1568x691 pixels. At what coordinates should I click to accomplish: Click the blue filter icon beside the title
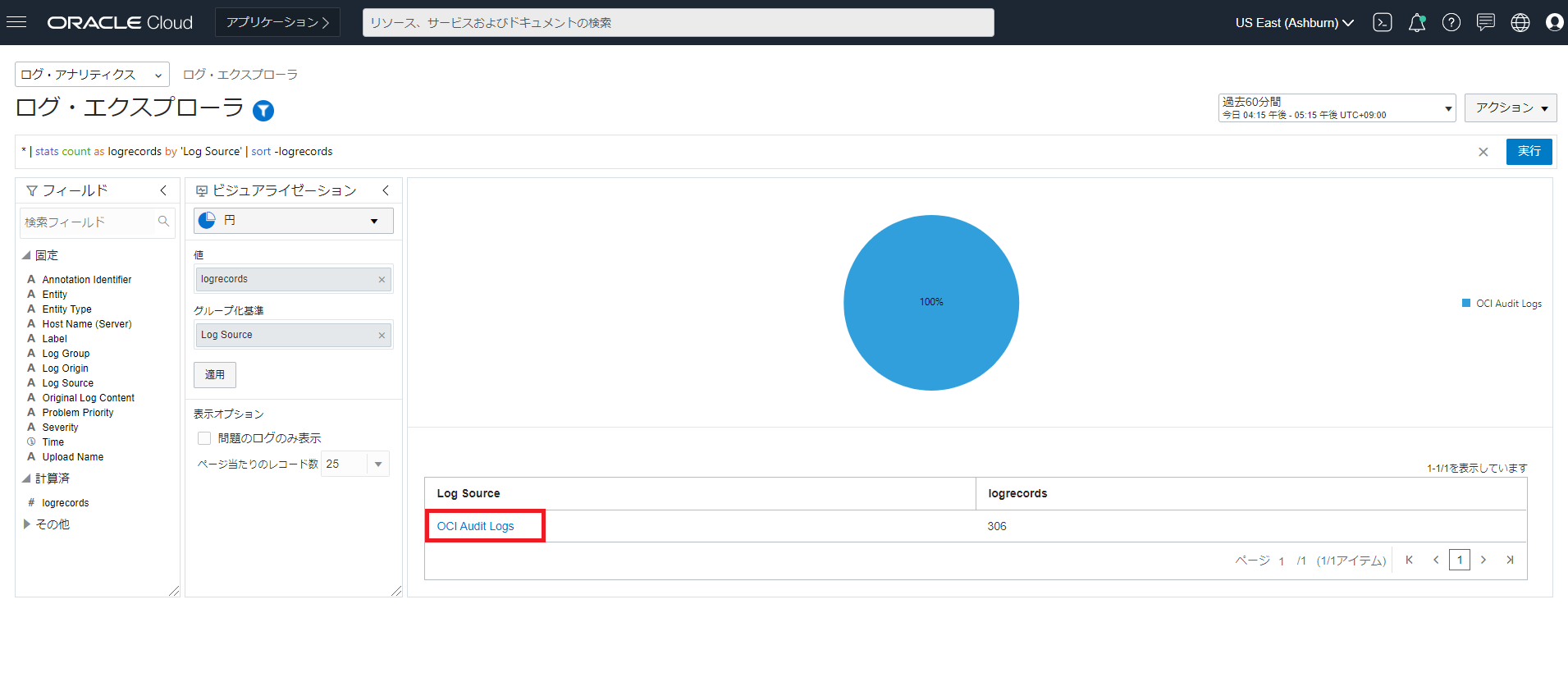pos(263,110)
